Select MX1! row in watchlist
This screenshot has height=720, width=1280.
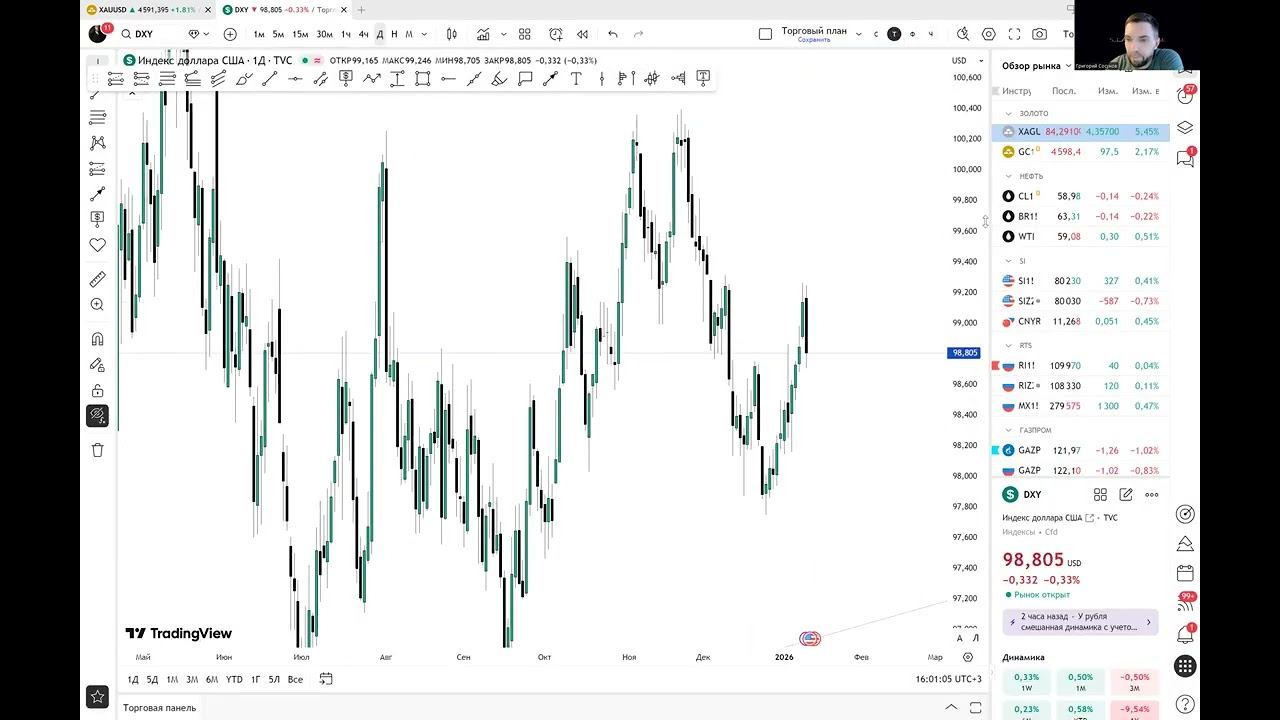1081,406
